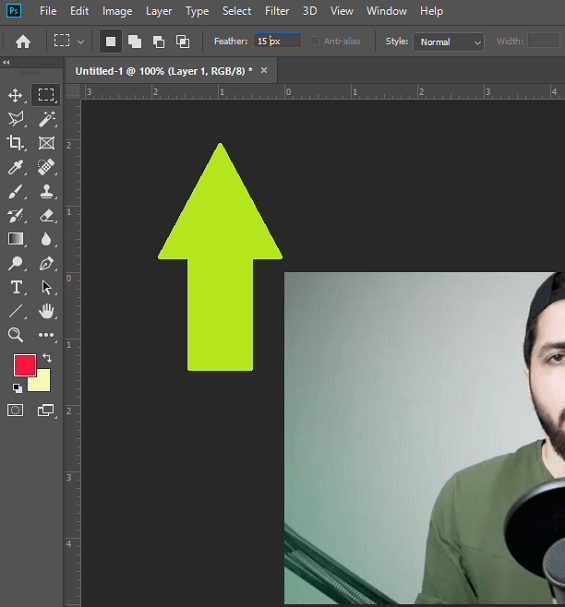Viewport: 565px width, 607px height.
Task: Select the Hand tool
Action: (46, 311)
